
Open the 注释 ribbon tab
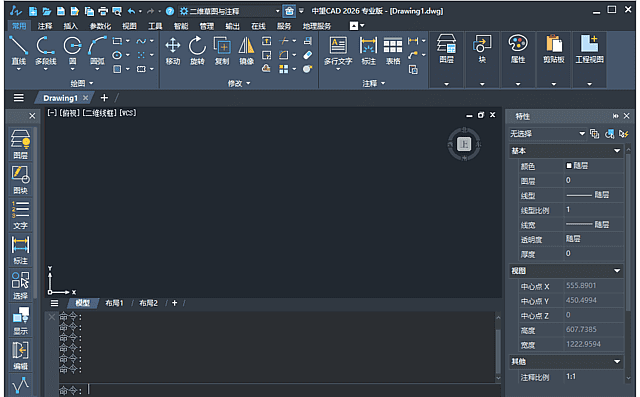coord(45,26)
